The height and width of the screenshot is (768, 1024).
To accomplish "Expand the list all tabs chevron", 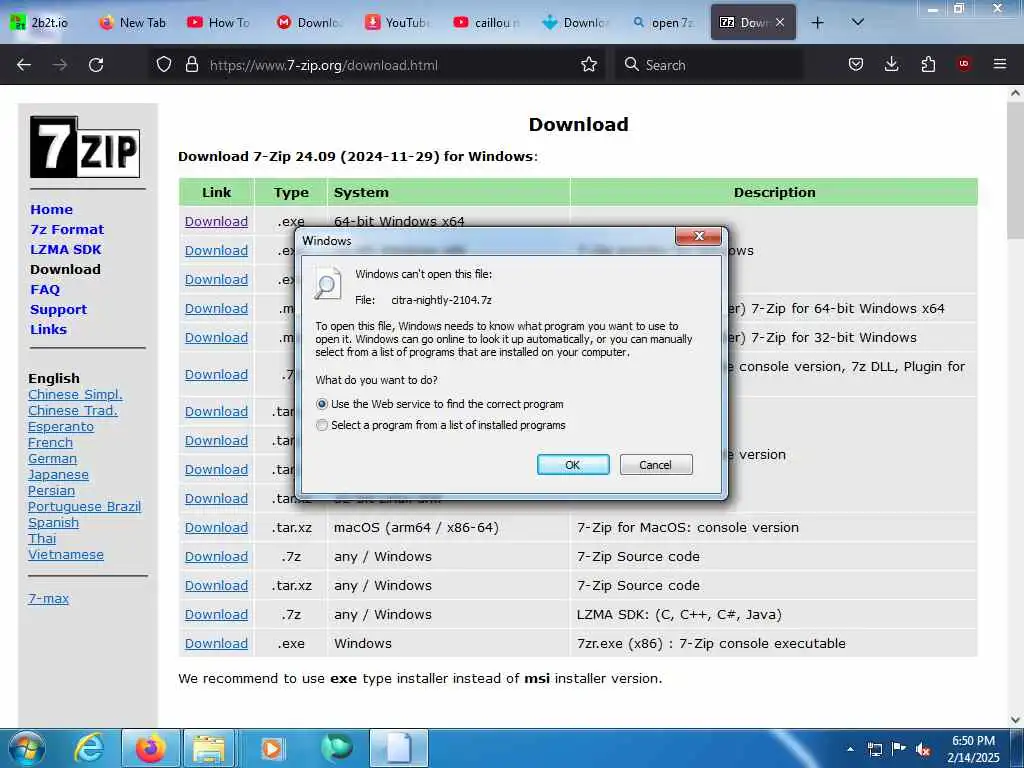I will (x=858, y=22).
